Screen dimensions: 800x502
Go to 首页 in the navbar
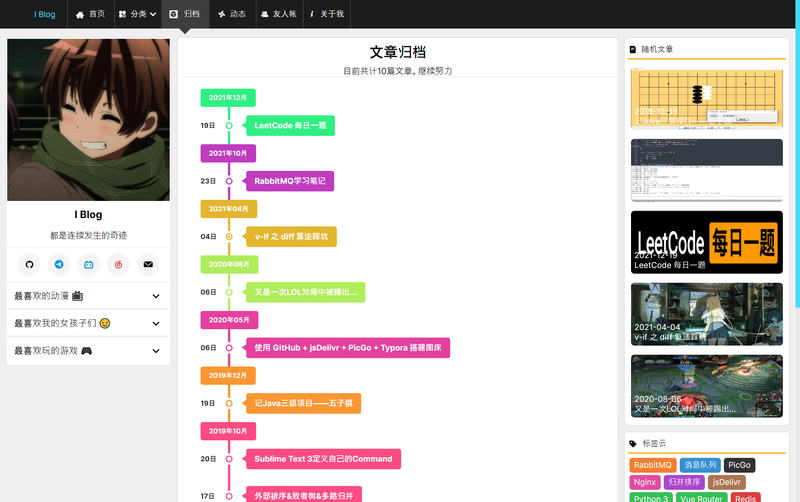click(x=91, y=14)
